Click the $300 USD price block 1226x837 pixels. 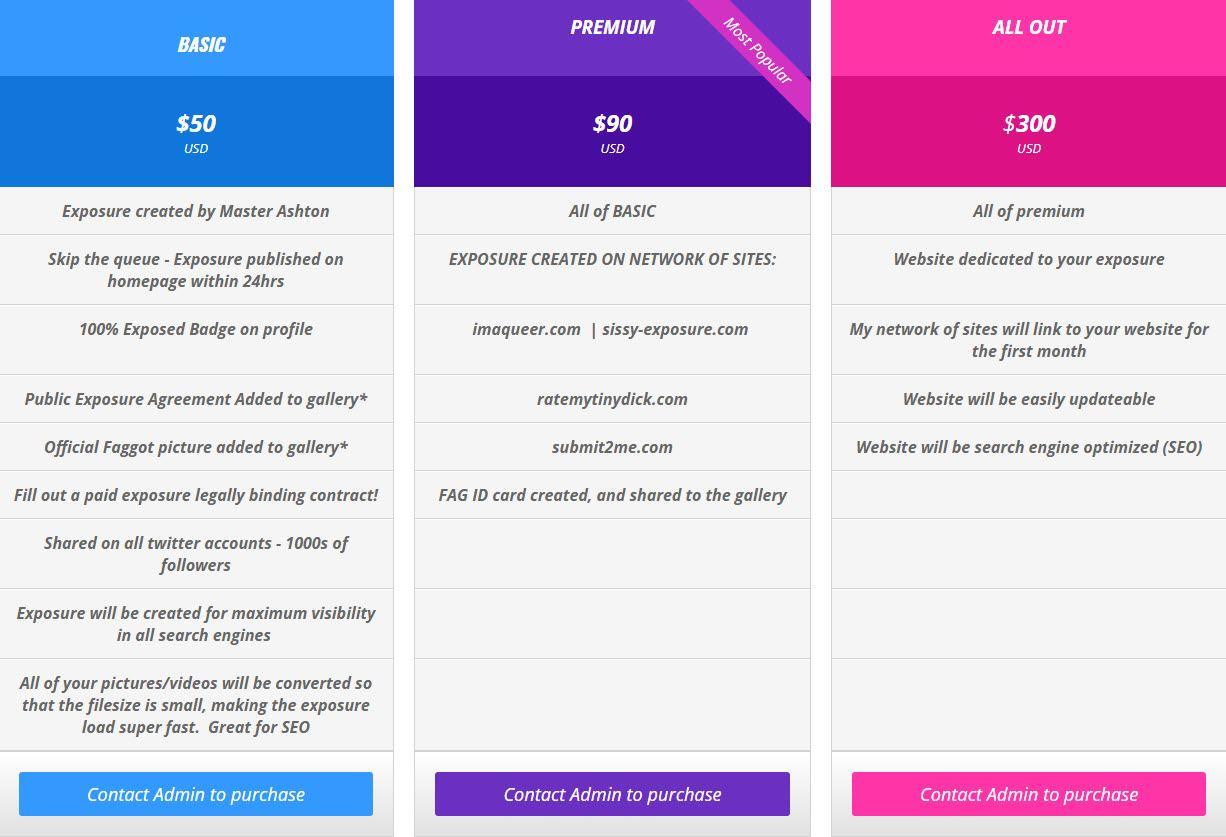coord(1028,132)
